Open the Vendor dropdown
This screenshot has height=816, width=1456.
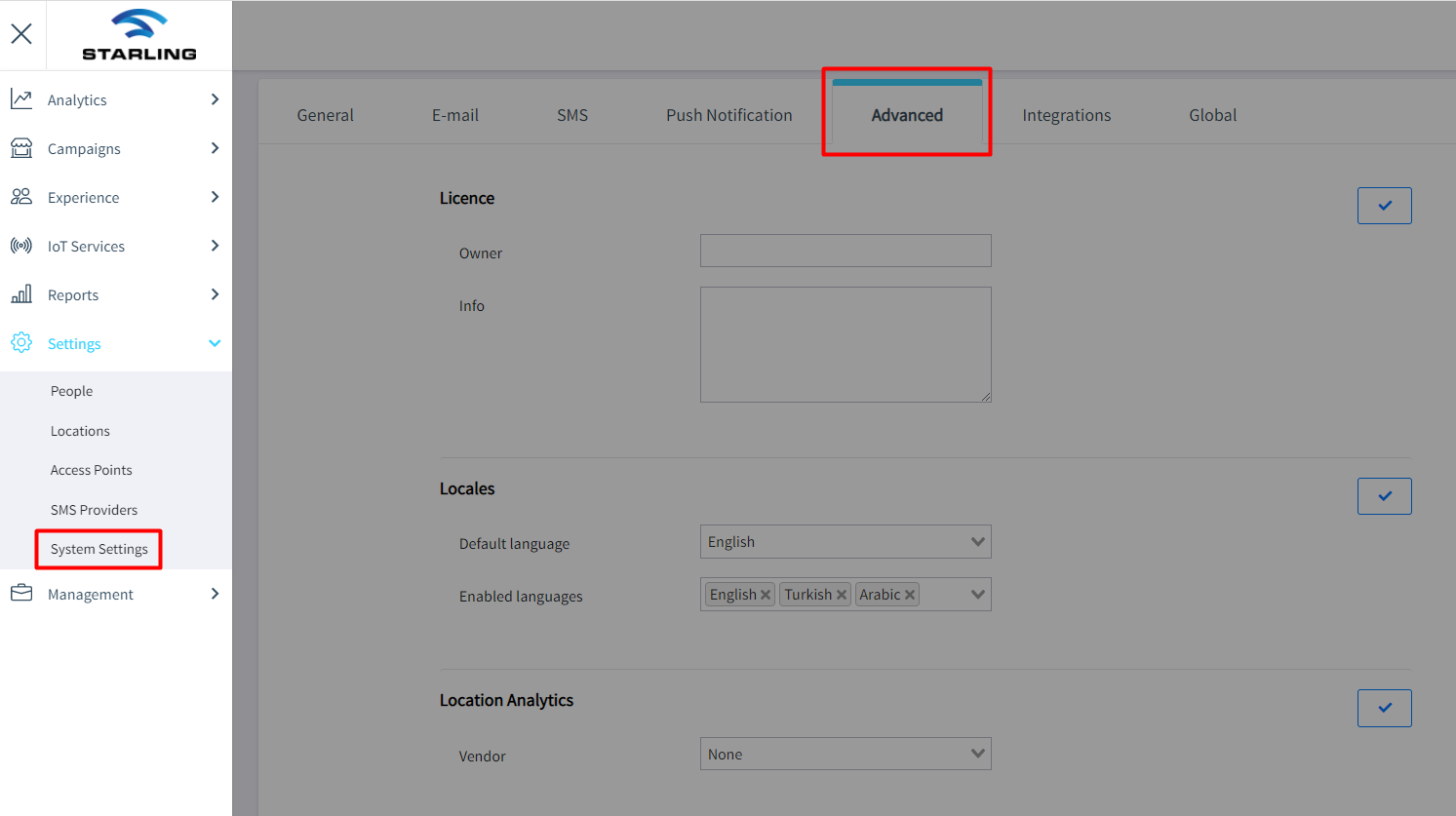pyautogui.click(x=846, y=754)
